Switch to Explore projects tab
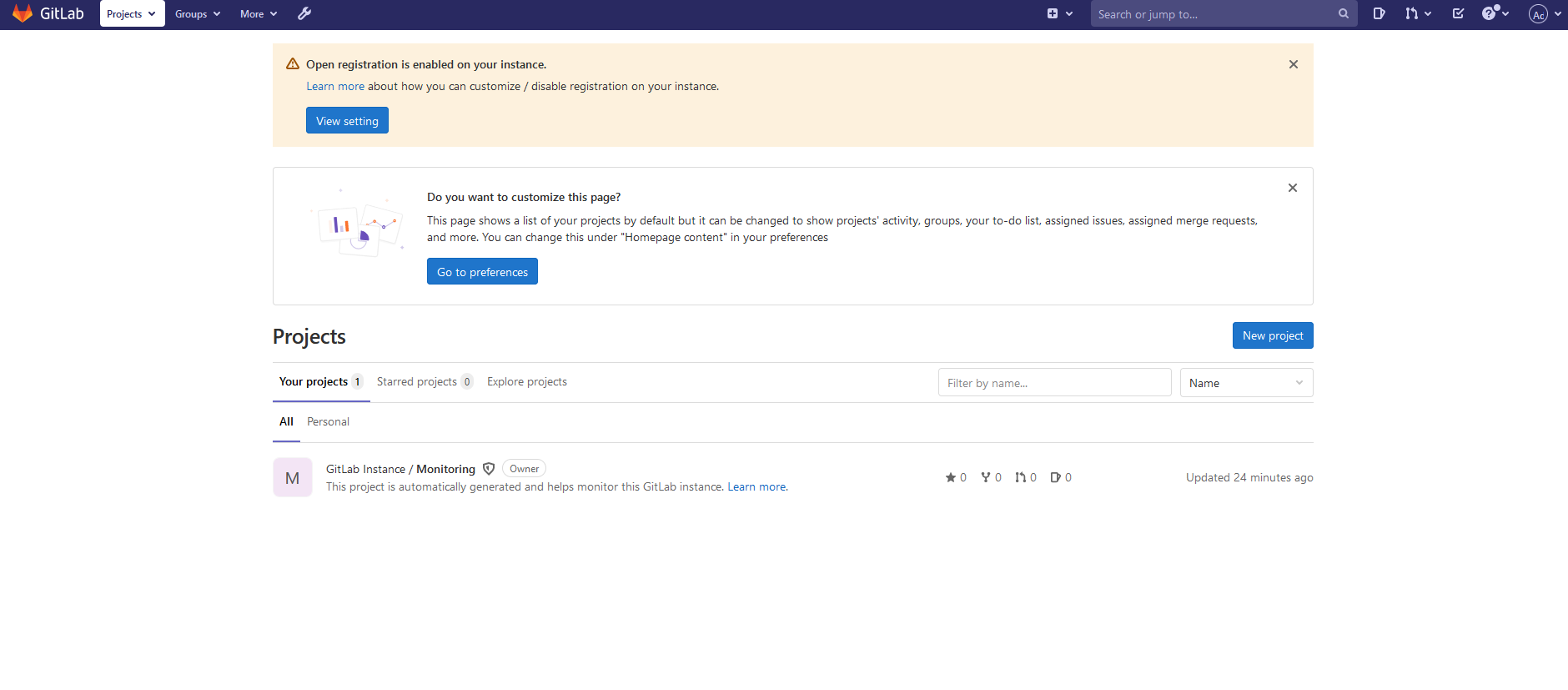Screen dimensions: 1568x690 [527, 381]
